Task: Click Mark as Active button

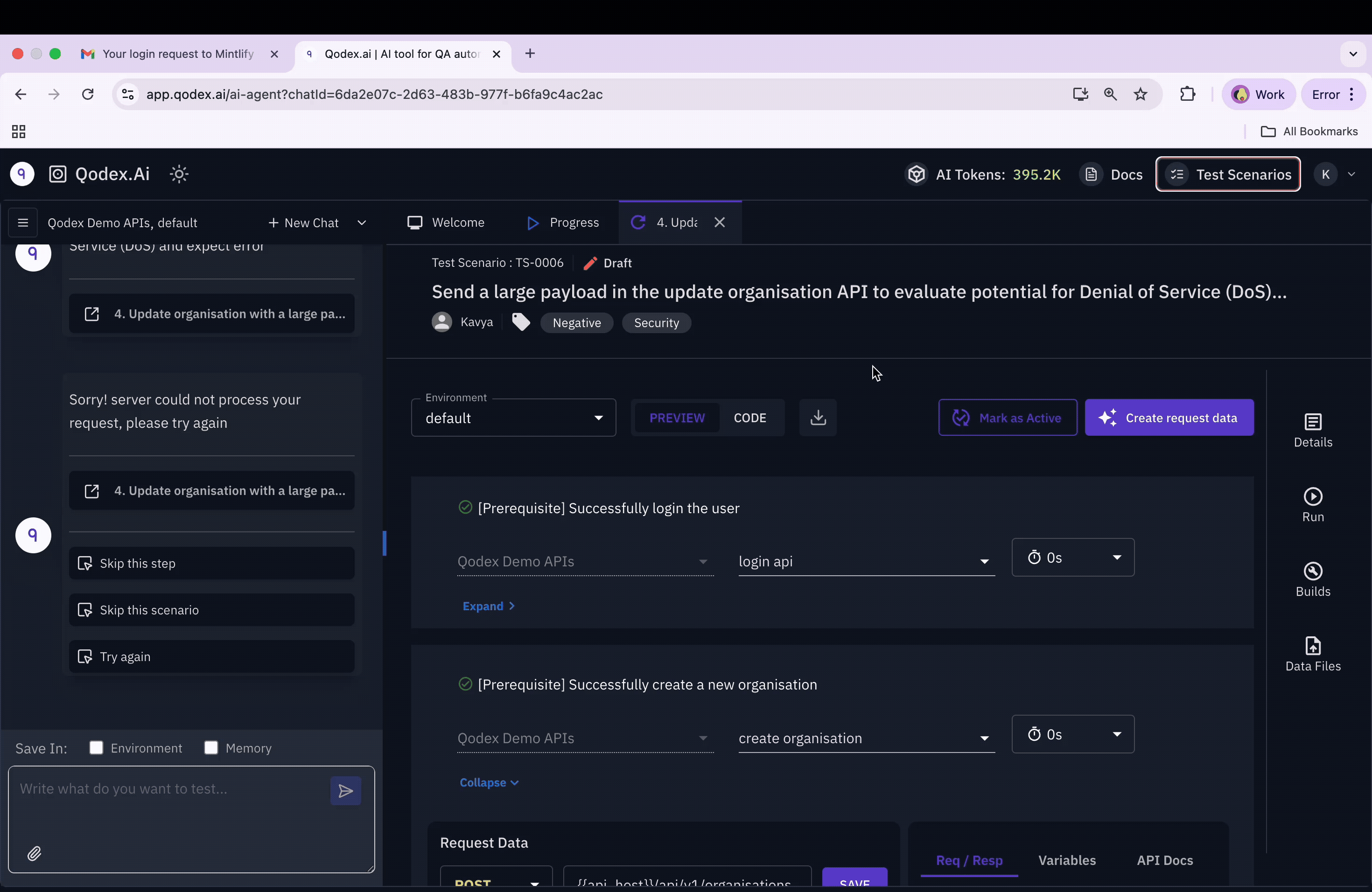Action: tap(1007, 418)
